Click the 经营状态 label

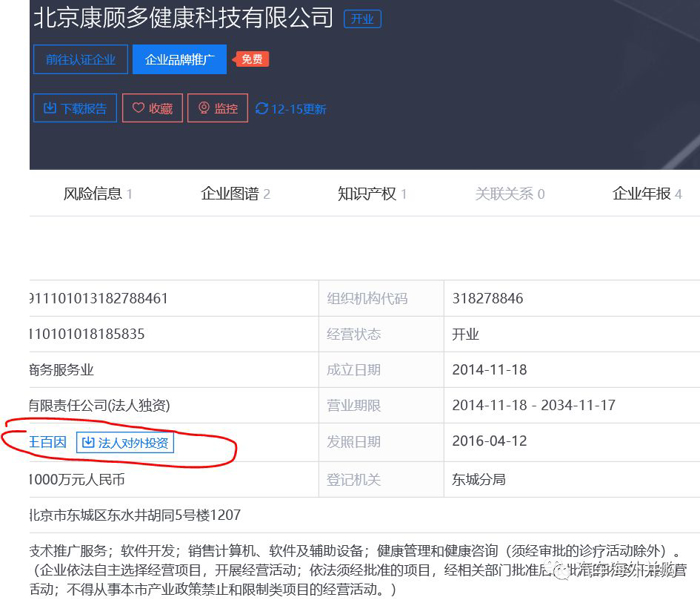[354, 334]
